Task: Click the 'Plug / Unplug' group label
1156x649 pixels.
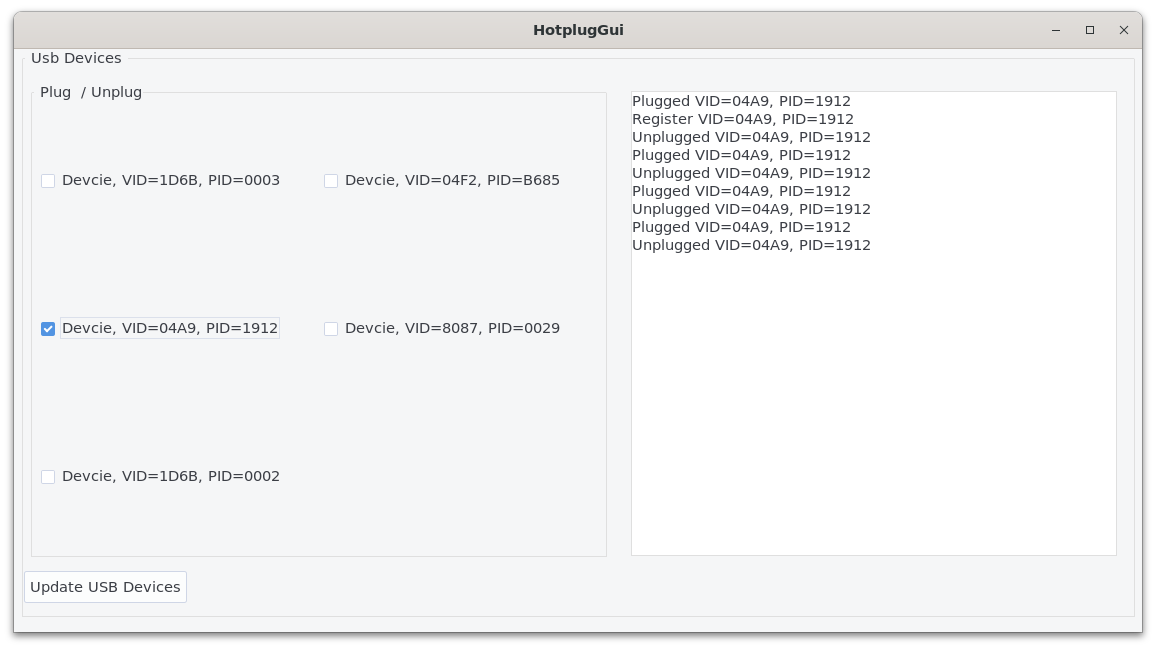Action: coord(91,92)
